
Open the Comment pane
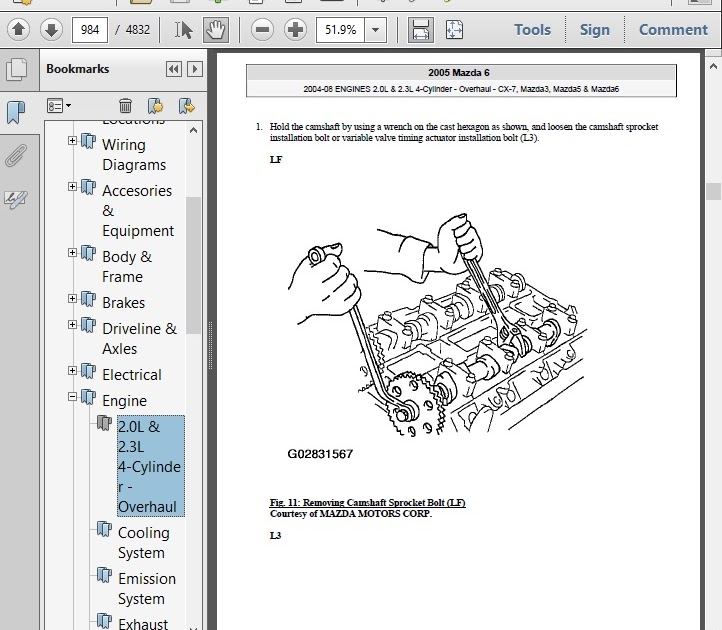click(x=673, y=30)
